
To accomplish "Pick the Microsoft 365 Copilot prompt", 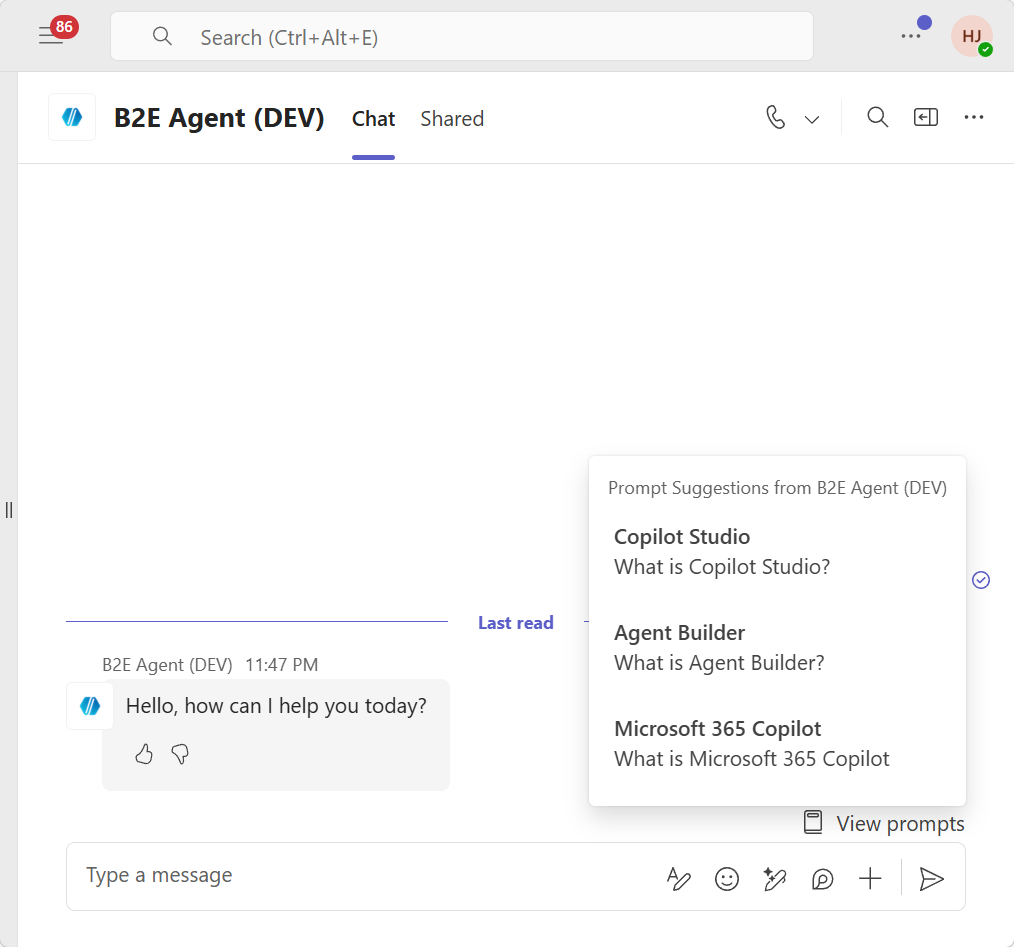I will (x=751, y=744).
